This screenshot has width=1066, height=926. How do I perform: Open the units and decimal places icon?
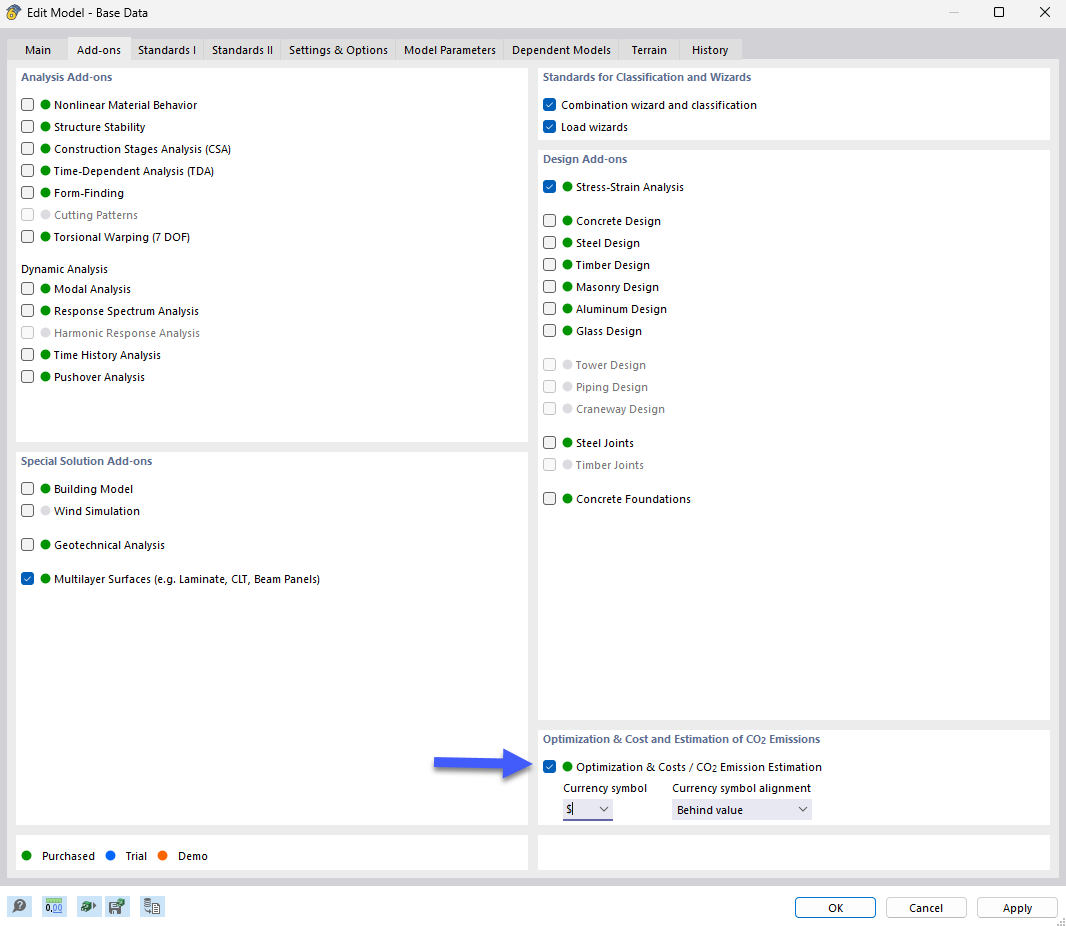pos(54,906)
